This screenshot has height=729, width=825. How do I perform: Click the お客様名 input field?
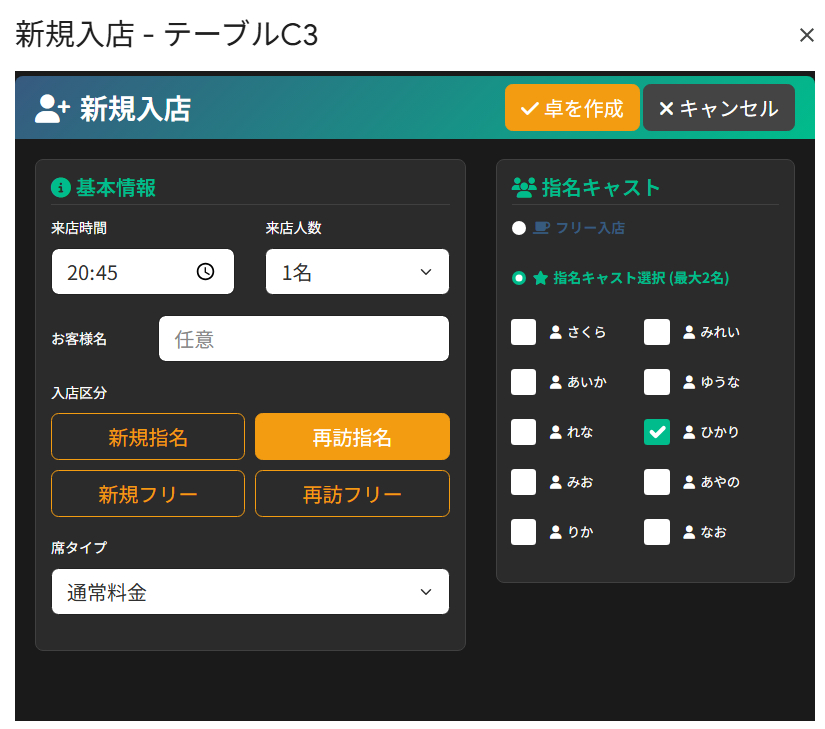point(304,339)
